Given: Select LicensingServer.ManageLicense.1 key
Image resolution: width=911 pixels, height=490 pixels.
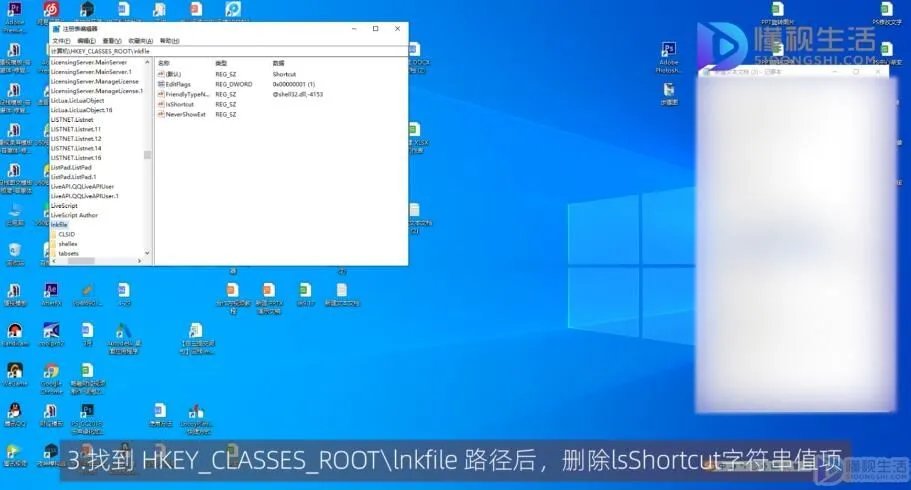Looking at the screenshot, I should [x=96, y=91].
